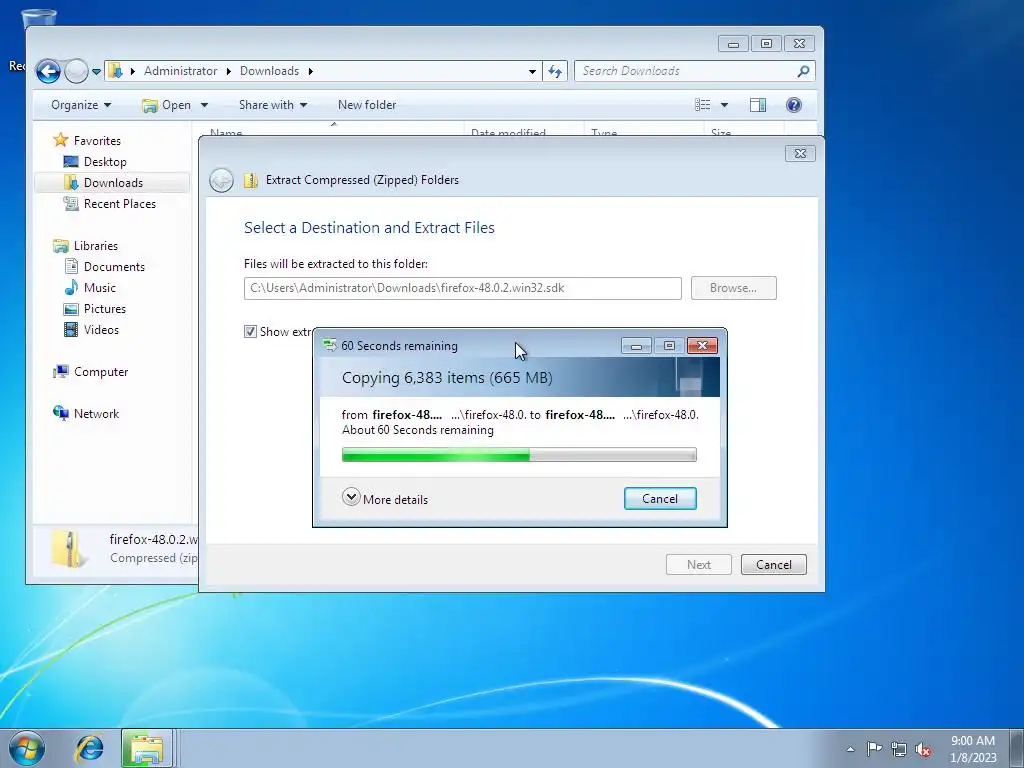The image size is (1024, 768).
Task: Open the Documents library
Action: coord(114,266)
